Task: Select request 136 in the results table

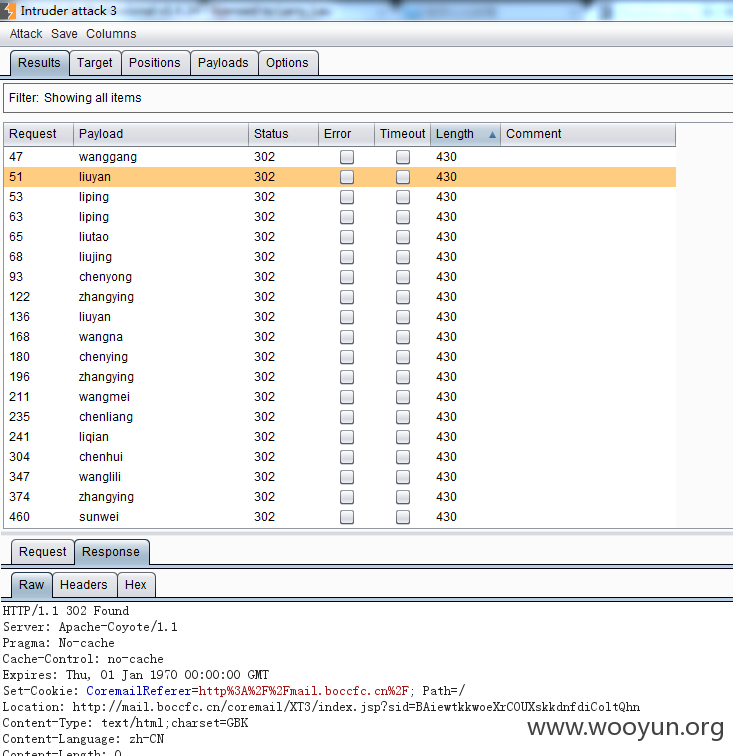Action: click(340, 317)
